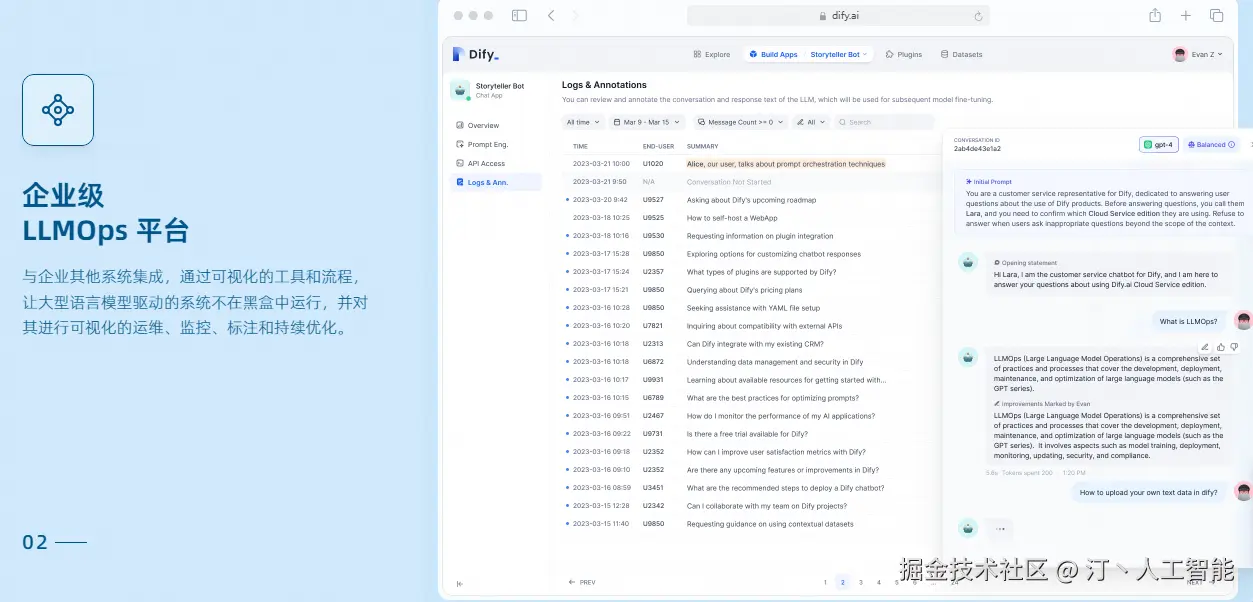Image resolution: width=1253 pixels, height=602 pixels.
Task: Go to the PREV page of logs
Action: coord(582,582)
